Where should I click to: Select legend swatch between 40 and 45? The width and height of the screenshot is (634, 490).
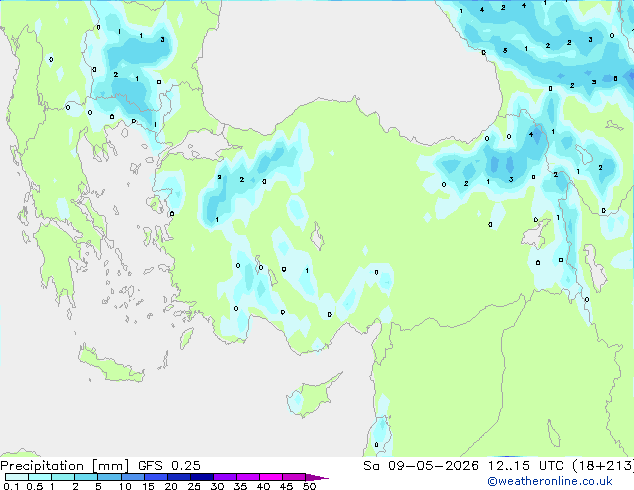coord(271,477)
